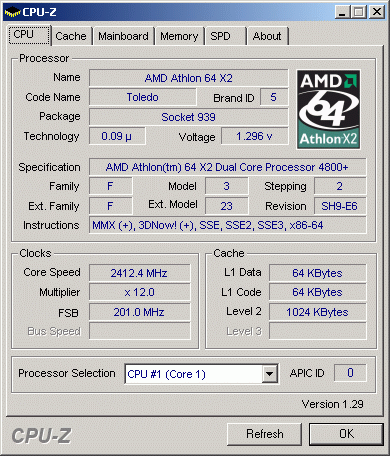Click the Processor Selection label
The height and width of the screenshot is (456, 390).
(x=67, y=373)
